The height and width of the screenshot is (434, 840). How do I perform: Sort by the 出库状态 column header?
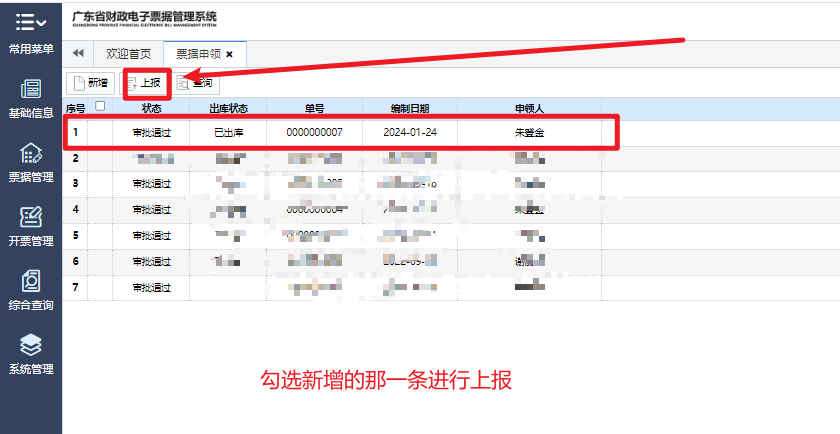tap(228, 107)
